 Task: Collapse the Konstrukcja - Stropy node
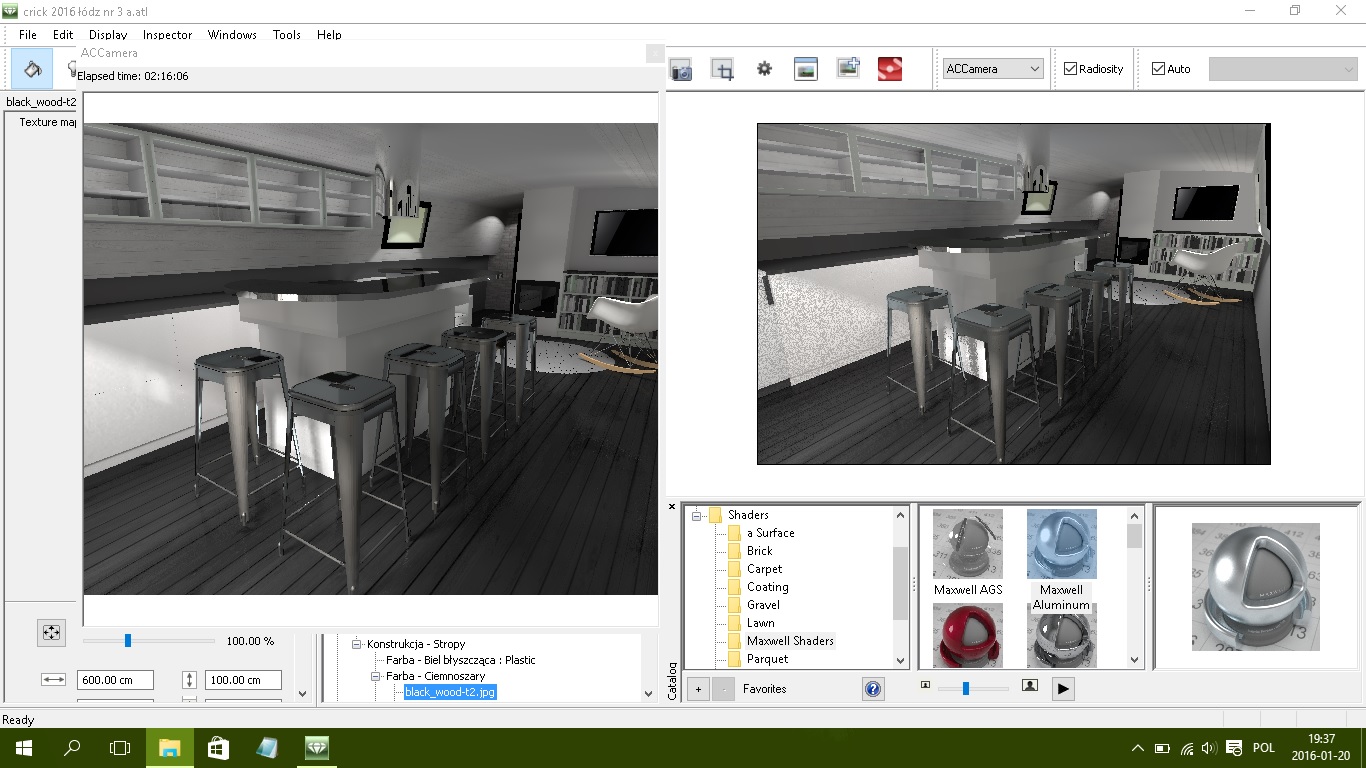(356, 645)
